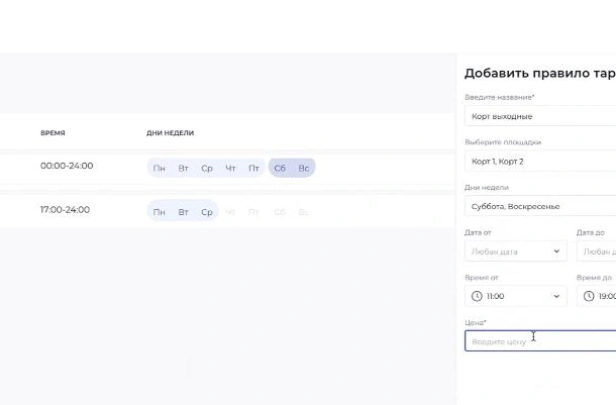
Task: Click the clock icon in Время до
Action: tap(588, 296)
